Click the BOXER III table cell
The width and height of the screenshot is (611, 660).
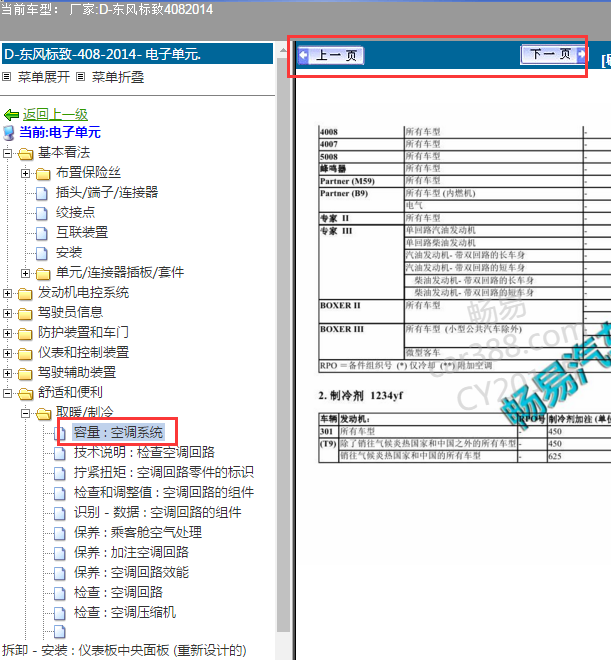(361, 341)
